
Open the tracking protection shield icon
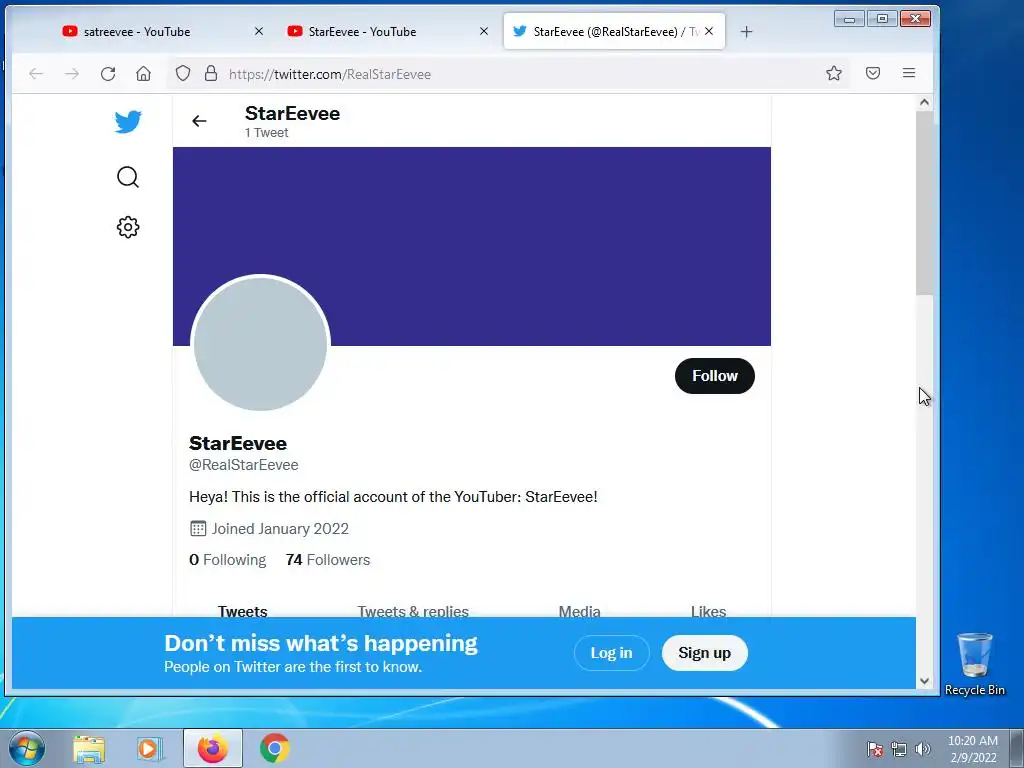pos(183,73)
